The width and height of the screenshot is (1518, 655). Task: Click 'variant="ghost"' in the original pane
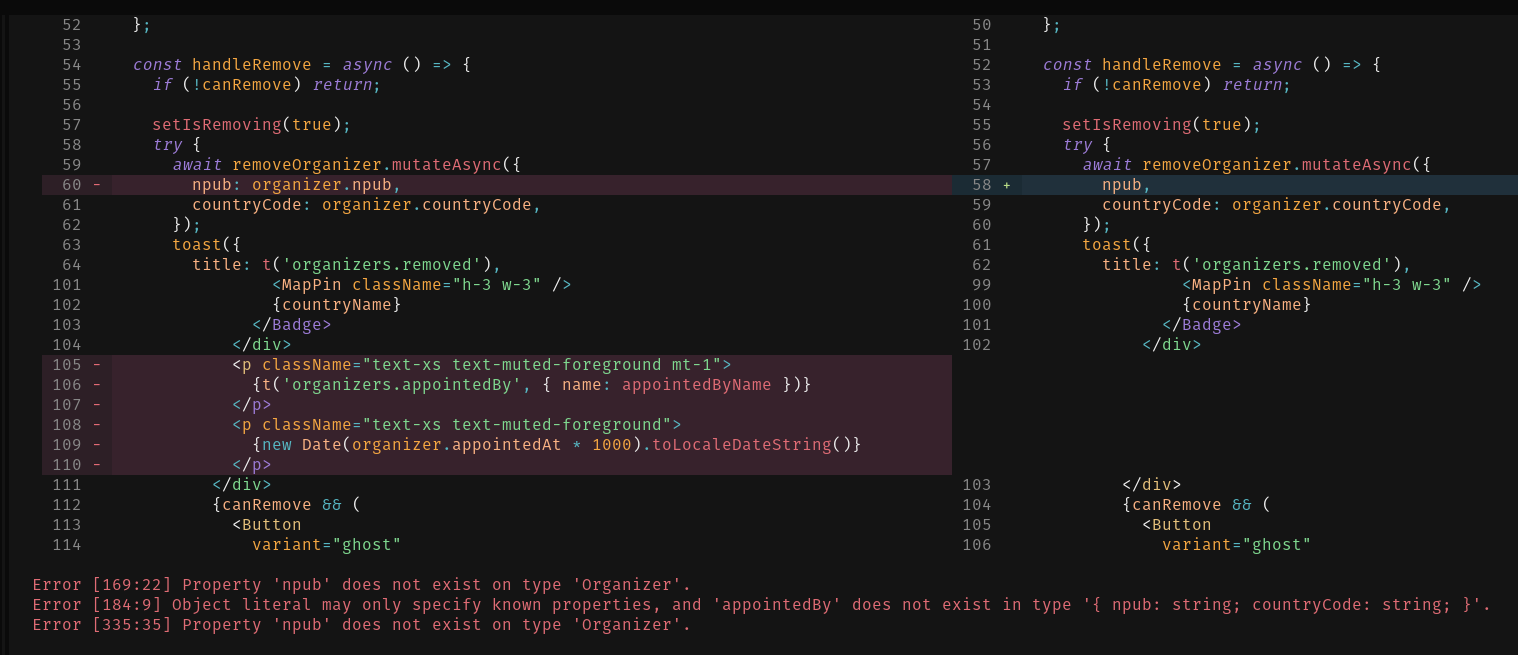point(326,545)
